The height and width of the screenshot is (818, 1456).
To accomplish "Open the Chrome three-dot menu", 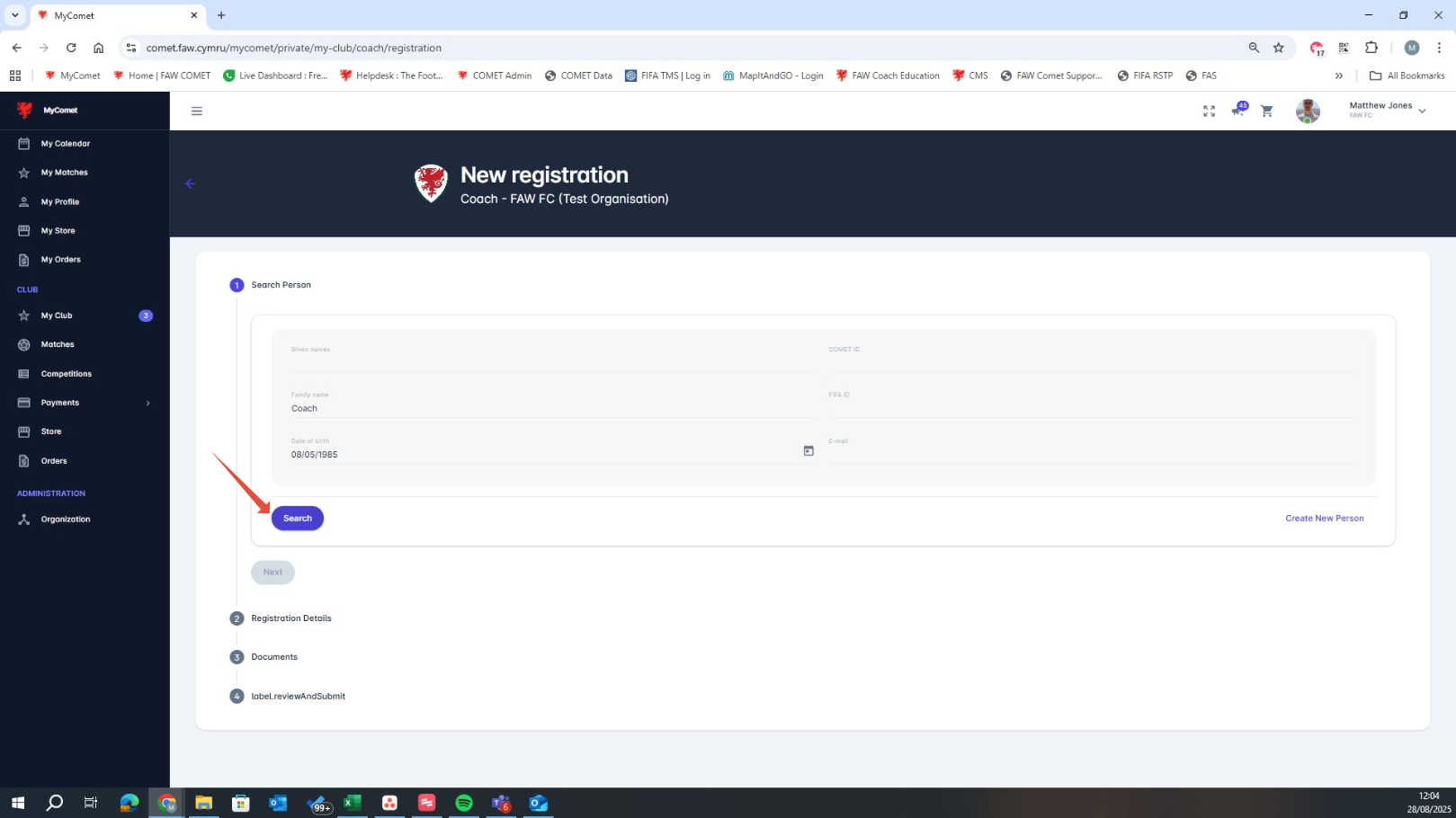I will pos(1439,48).
